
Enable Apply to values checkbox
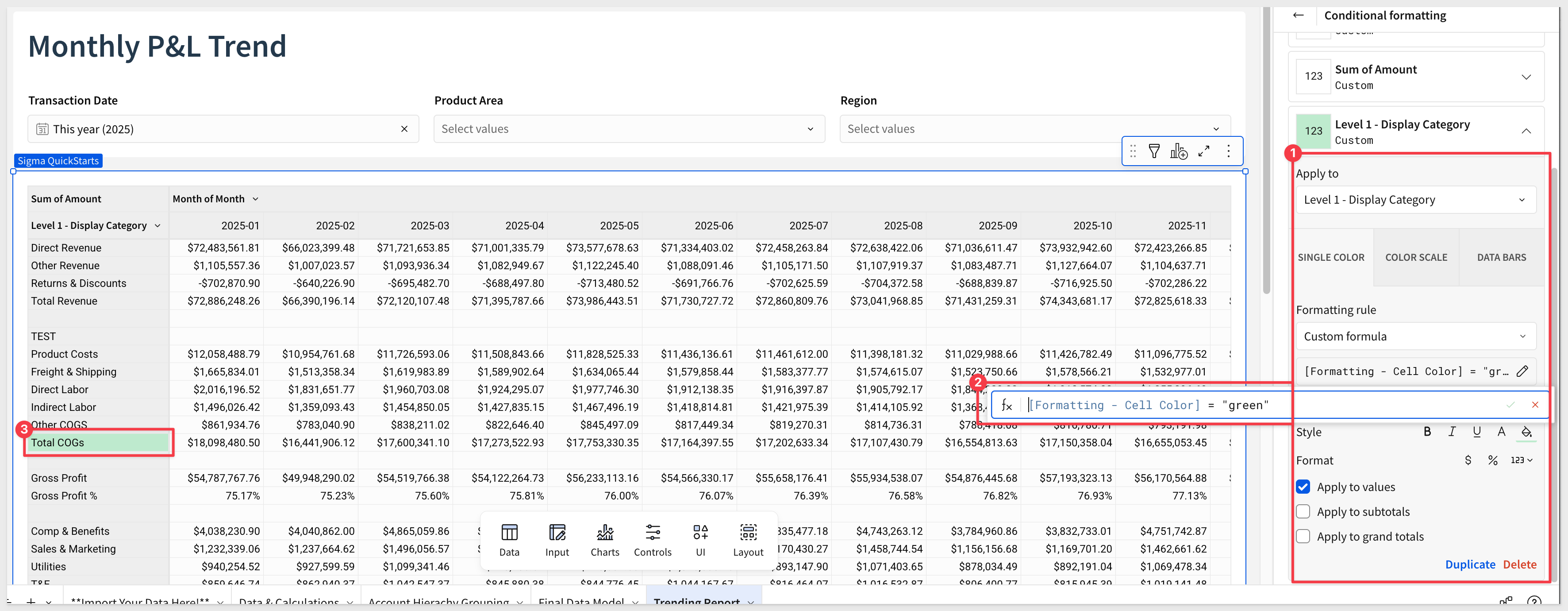1303,487
